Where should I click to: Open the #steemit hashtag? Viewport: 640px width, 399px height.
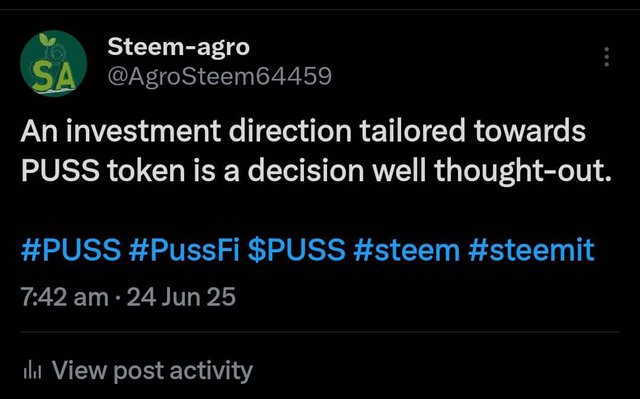coord(531,250)
